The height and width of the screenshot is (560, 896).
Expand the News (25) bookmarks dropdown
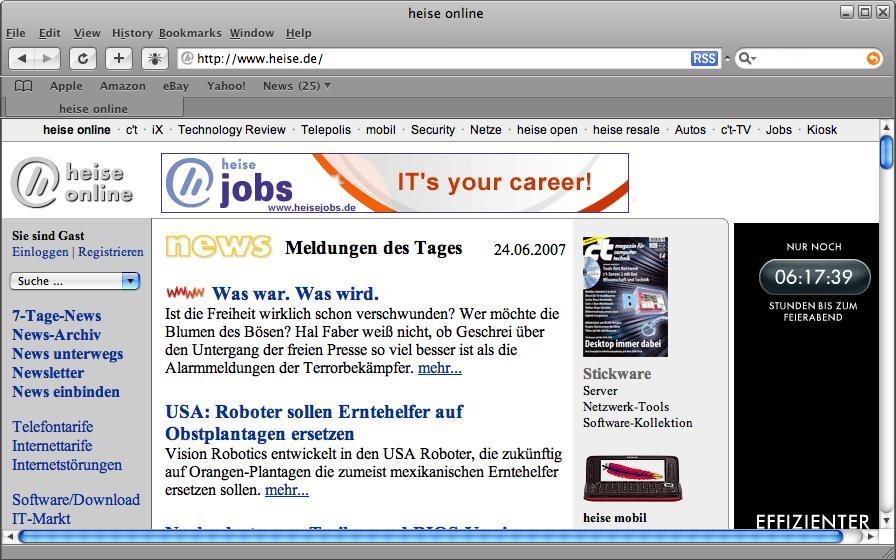click(x=297, y=86)
